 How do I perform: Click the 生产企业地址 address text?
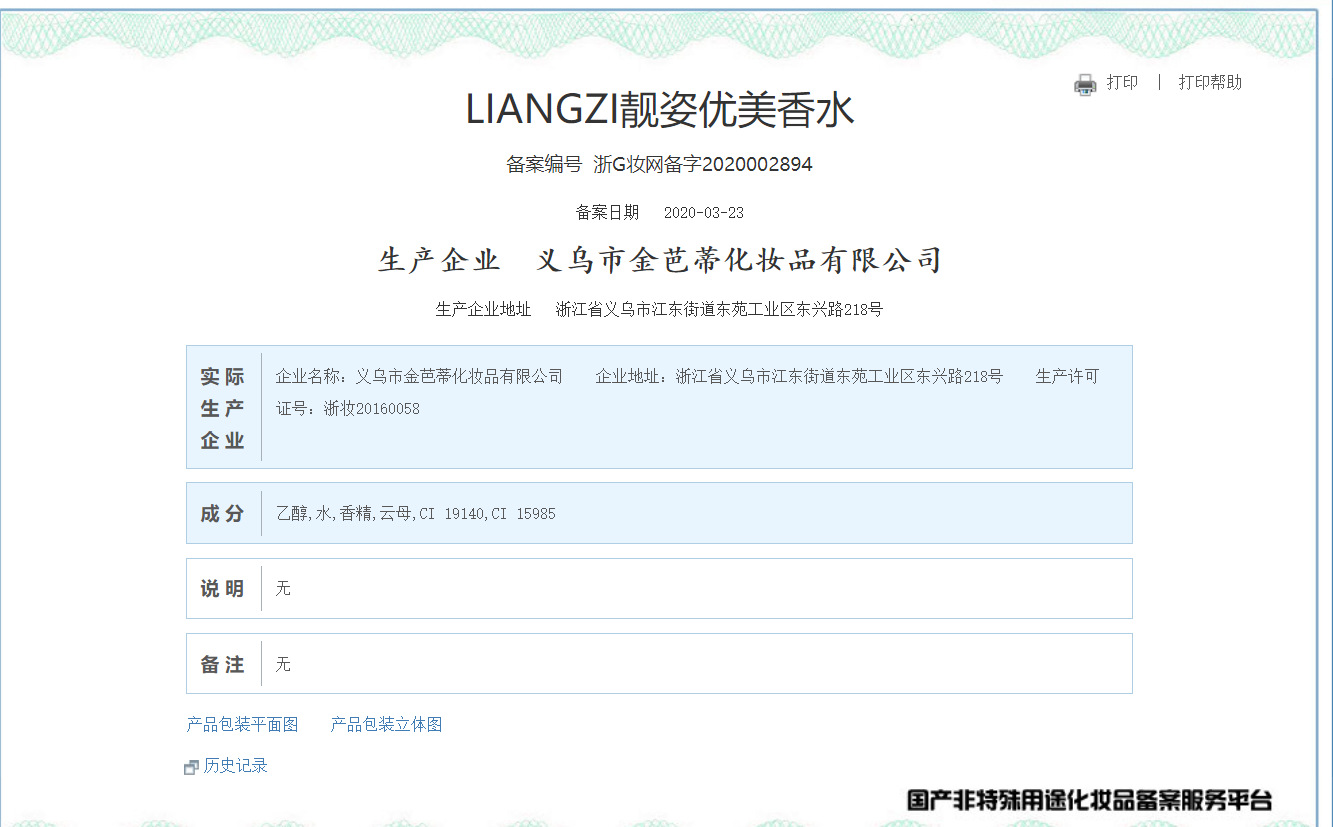[719, 310]
